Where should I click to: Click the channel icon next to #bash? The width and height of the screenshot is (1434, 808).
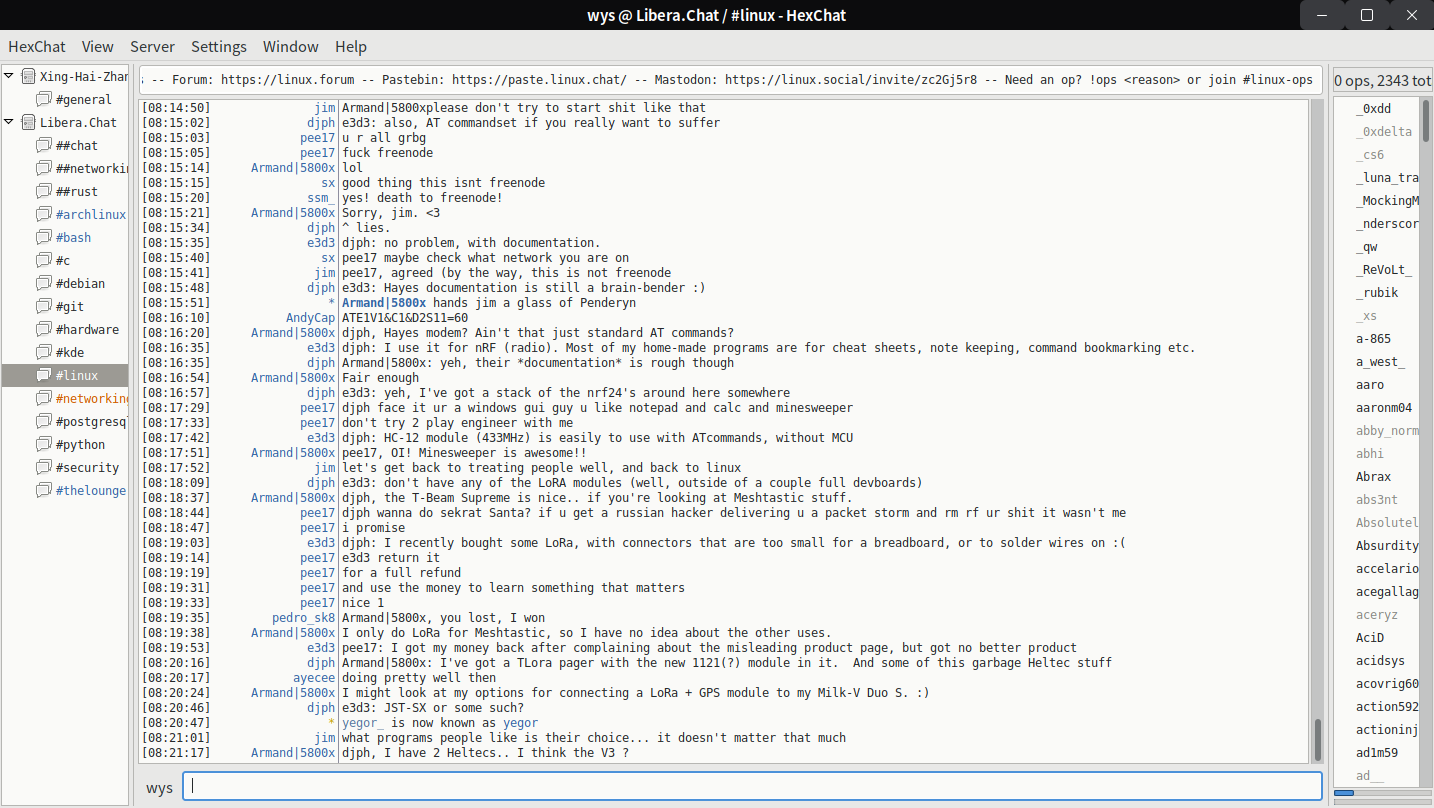[x=43, y=237]
